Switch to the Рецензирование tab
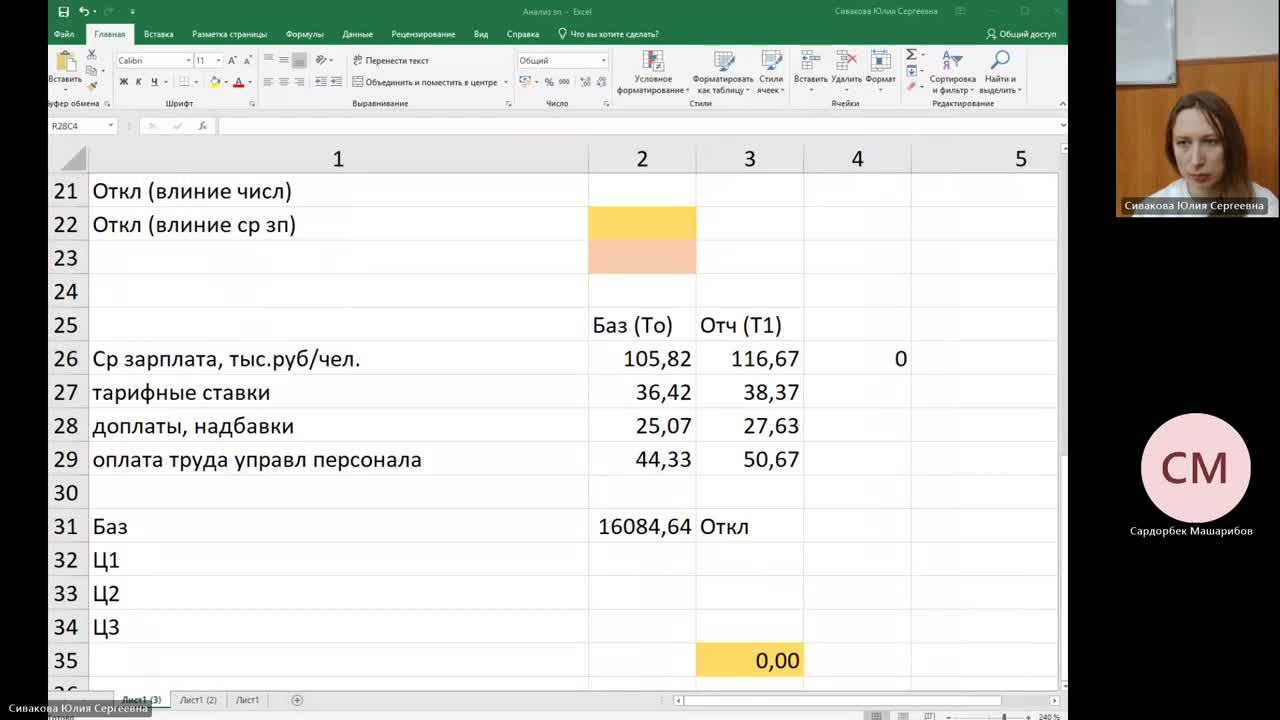Viewport: 1280px width, 720px height. click(423, 34)
